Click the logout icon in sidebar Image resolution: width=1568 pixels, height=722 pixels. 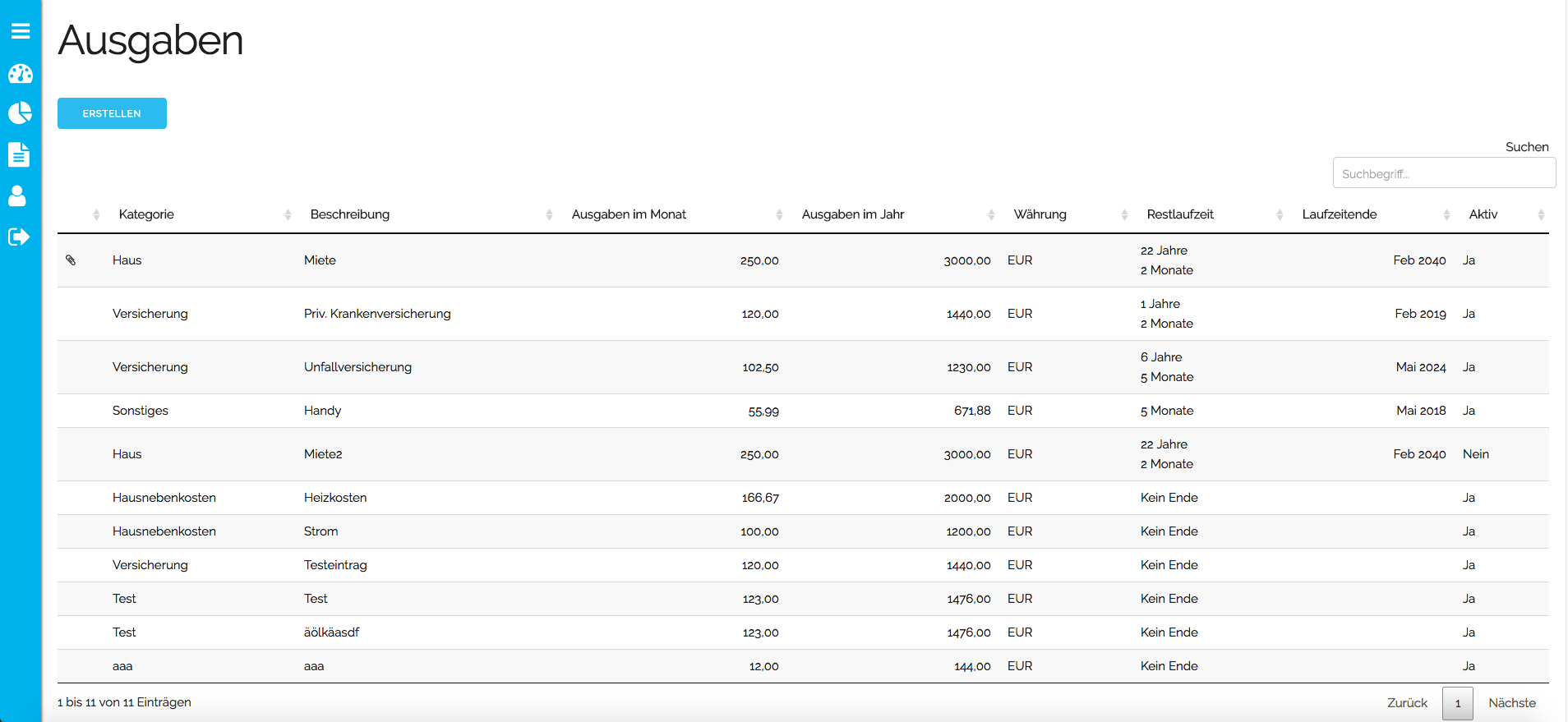(x=19, y=237)
